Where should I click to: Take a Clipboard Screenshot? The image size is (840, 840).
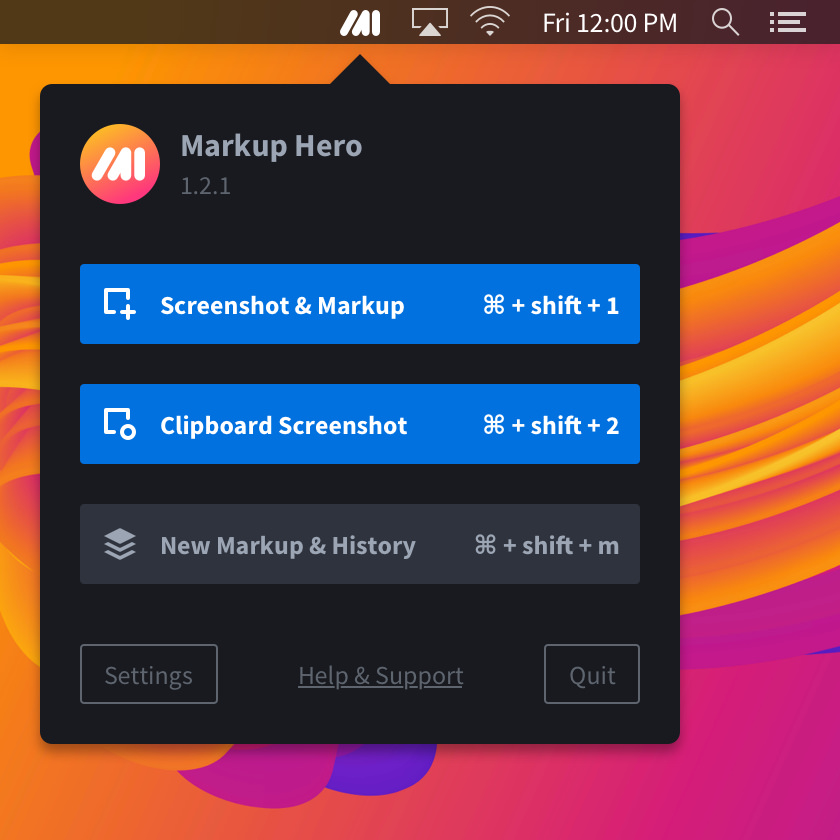[284, 425]
